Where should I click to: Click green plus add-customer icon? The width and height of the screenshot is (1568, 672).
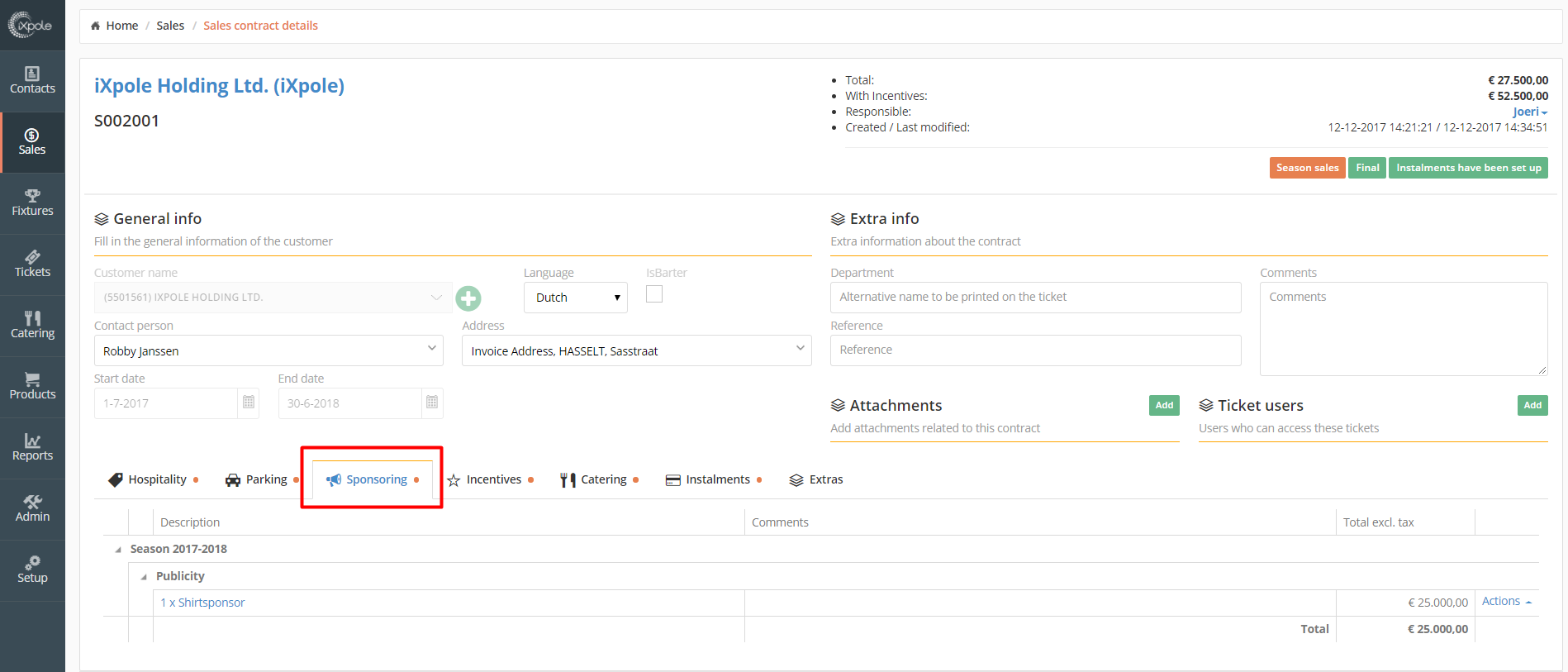coord(468,298)
